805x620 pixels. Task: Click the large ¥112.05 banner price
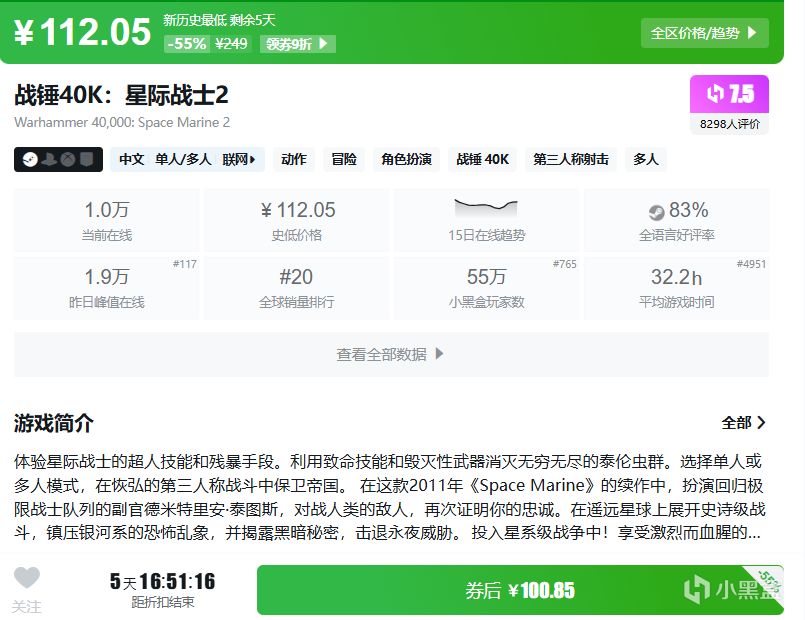pos(82,32)
